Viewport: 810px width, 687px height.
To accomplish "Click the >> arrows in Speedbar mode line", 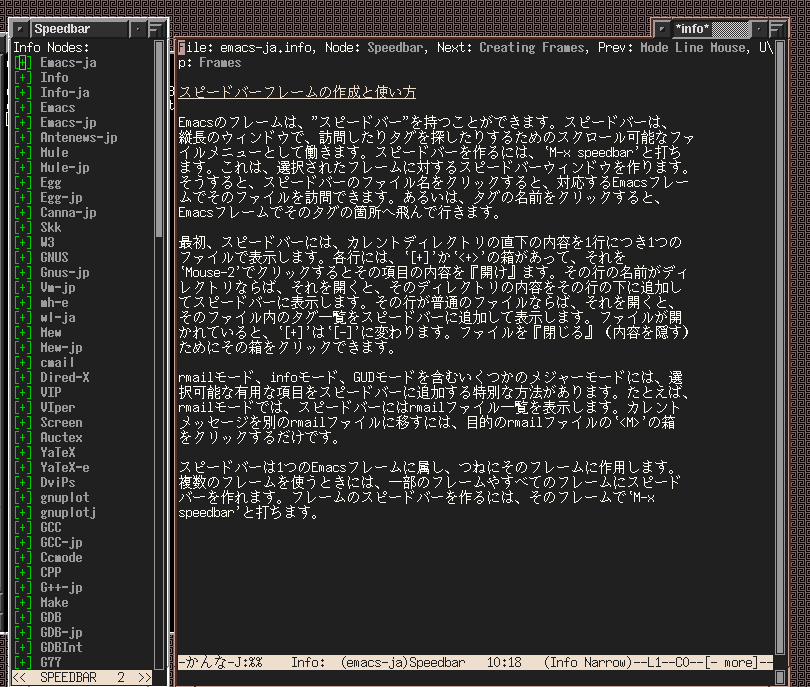I will click(145, 677).
